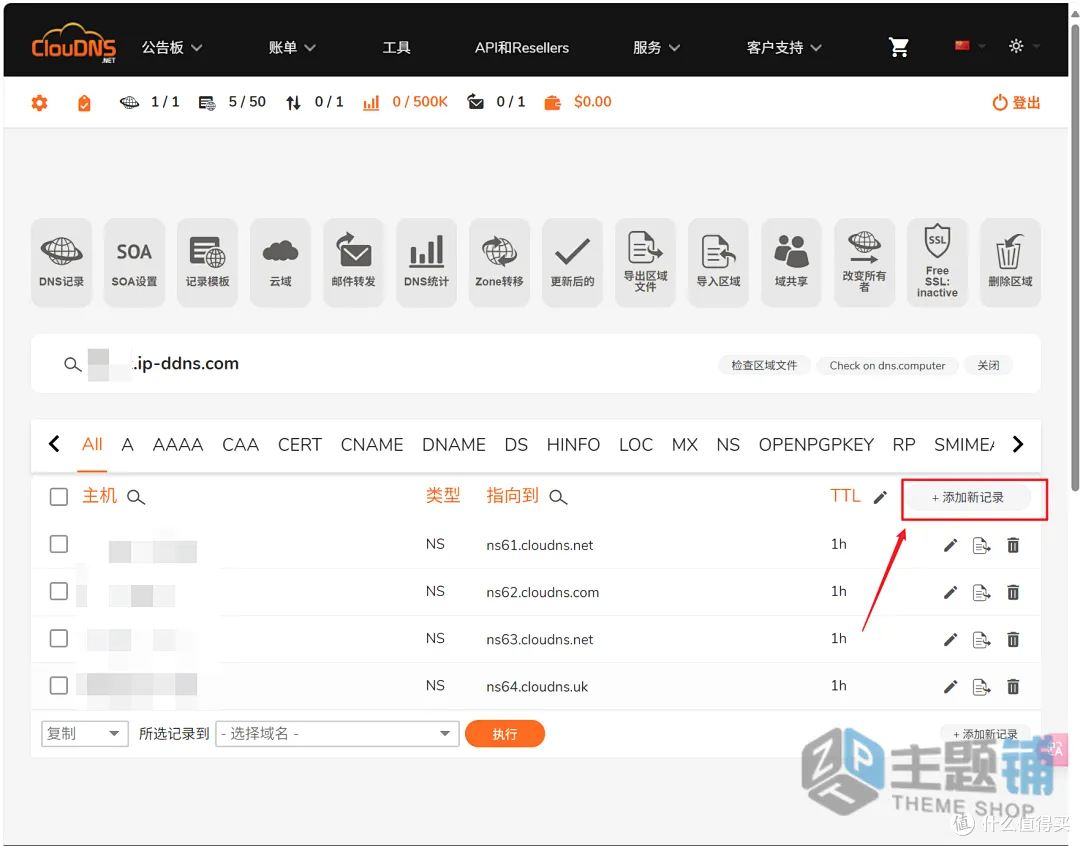Click Check on dns.computer button
This screenshot has height=846, width=1080.
[x=887, y=365]
